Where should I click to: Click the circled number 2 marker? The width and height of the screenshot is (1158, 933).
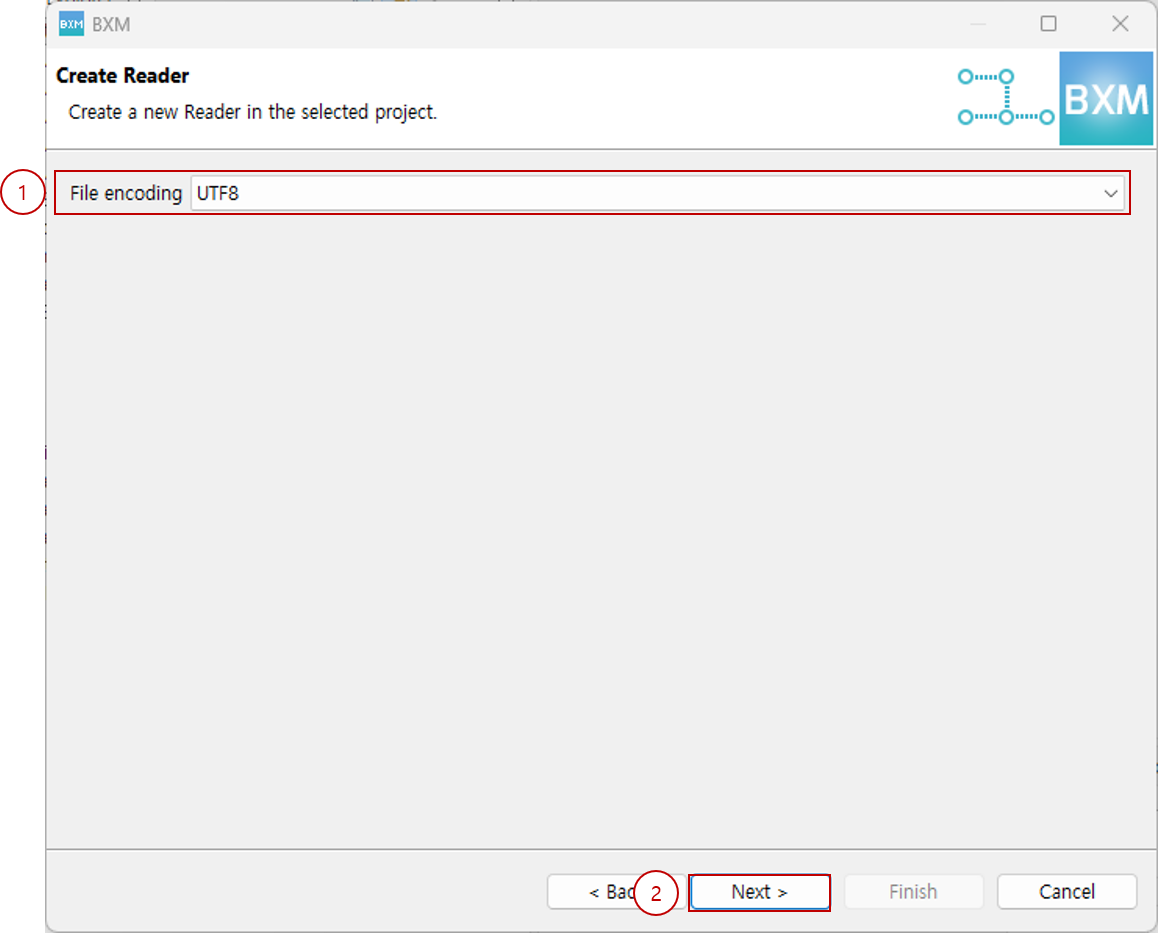point(656,894)
